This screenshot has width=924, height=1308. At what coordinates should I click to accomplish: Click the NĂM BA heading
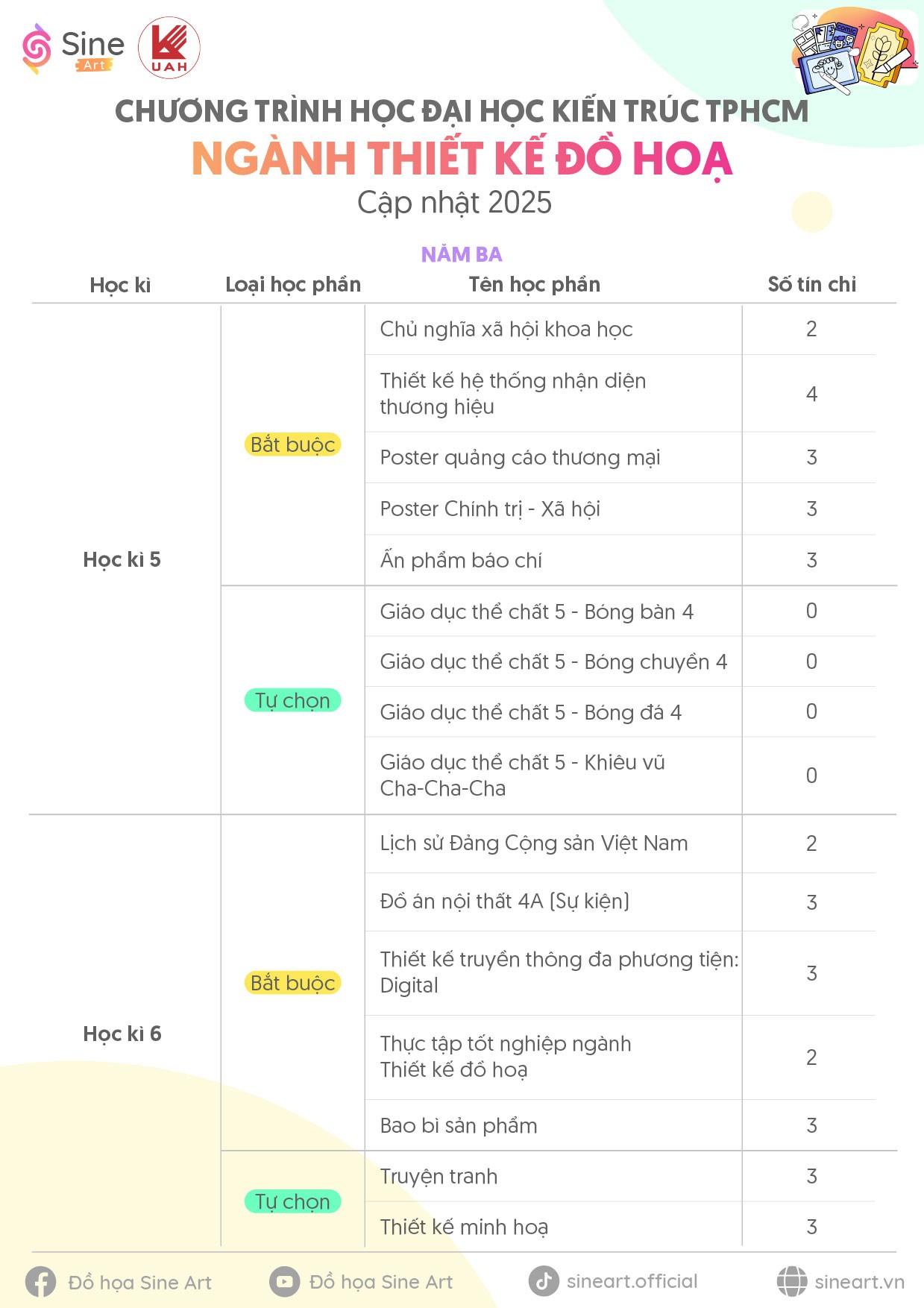click(462, 254)
